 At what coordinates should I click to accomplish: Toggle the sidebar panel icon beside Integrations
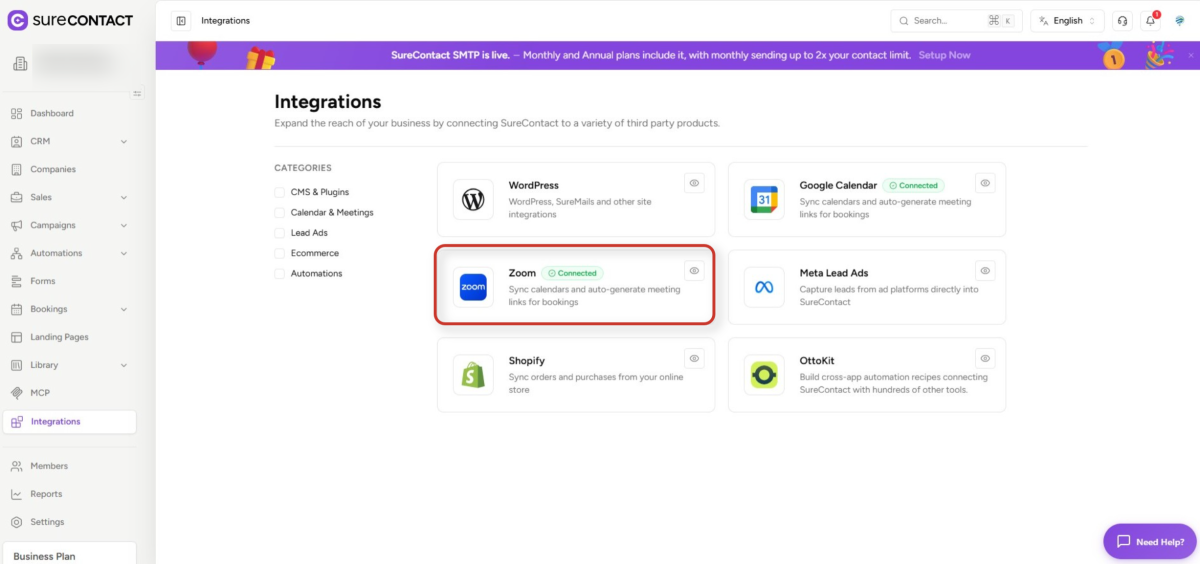180,20
